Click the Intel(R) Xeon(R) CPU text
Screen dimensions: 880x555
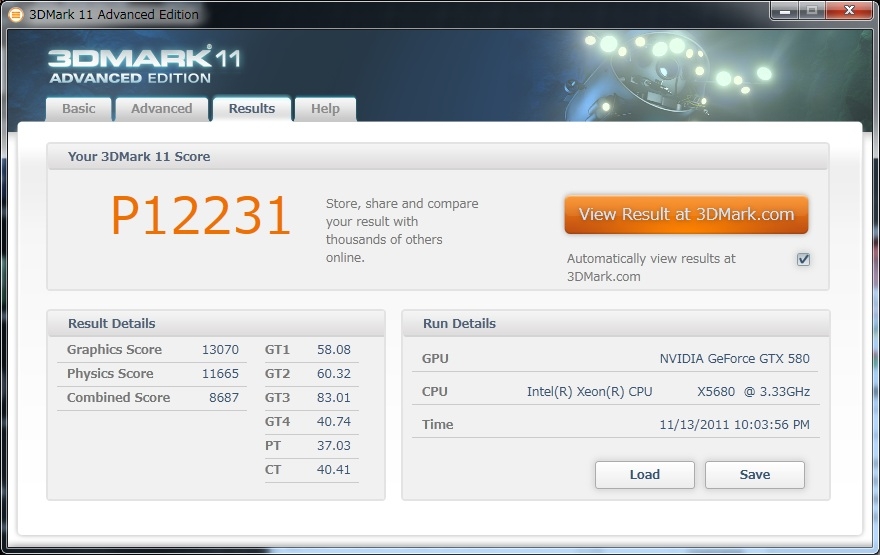pos(589,392)
